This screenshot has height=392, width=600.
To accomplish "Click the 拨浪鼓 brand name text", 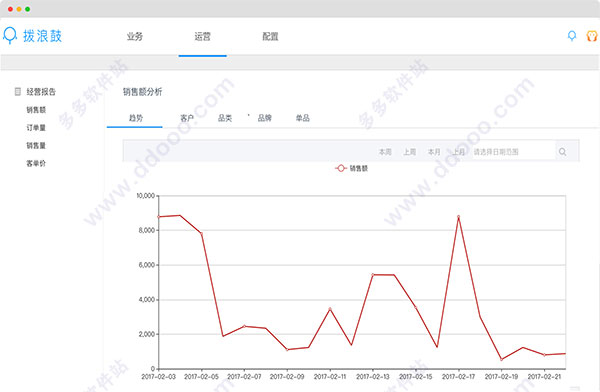I will (42, 36).
